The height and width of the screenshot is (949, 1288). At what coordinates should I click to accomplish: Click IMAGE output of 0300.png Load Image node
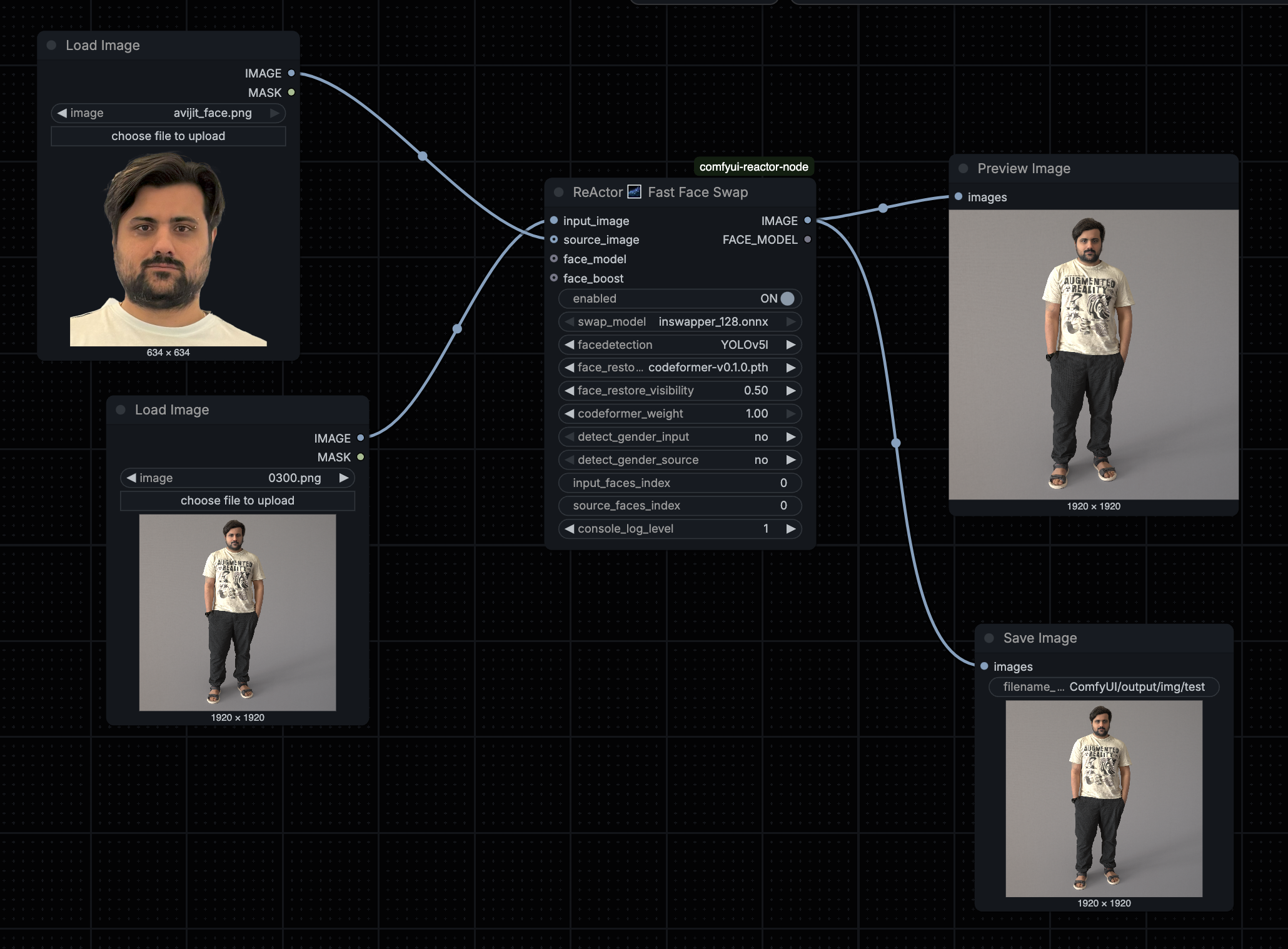pos(361,438)
